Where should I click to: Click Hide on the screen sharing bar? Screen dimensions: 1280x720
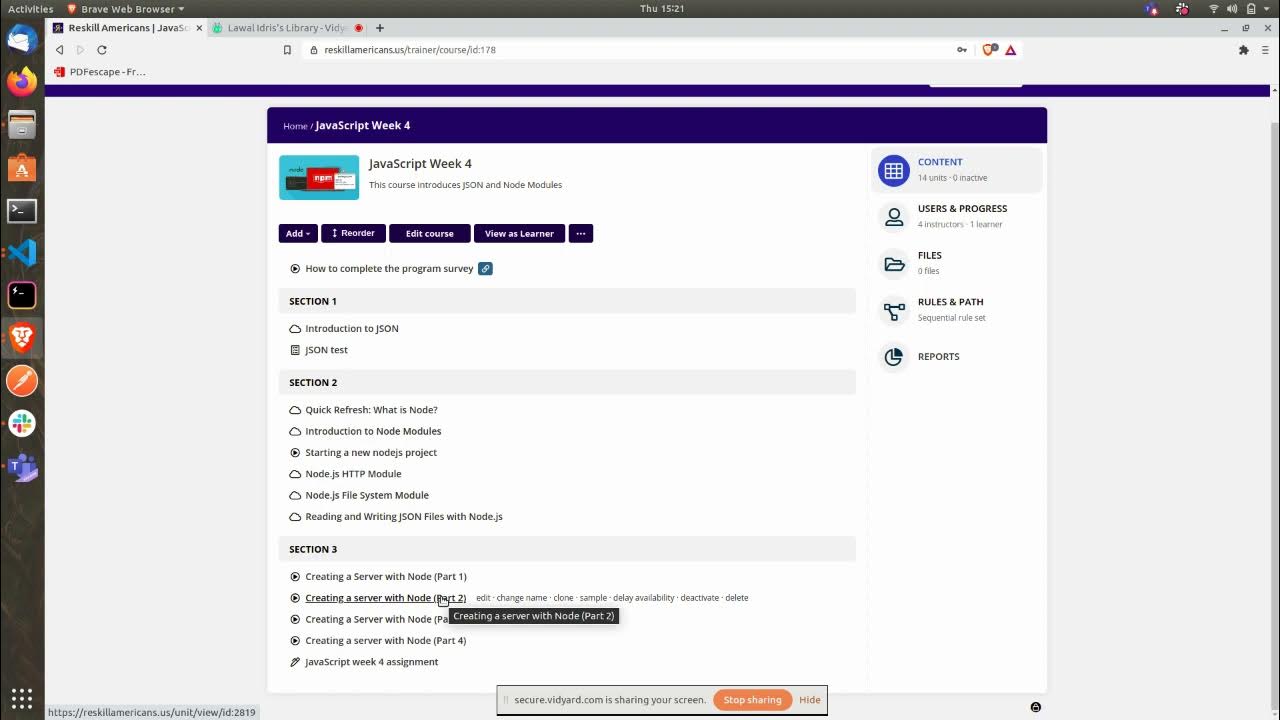(810, 700)
